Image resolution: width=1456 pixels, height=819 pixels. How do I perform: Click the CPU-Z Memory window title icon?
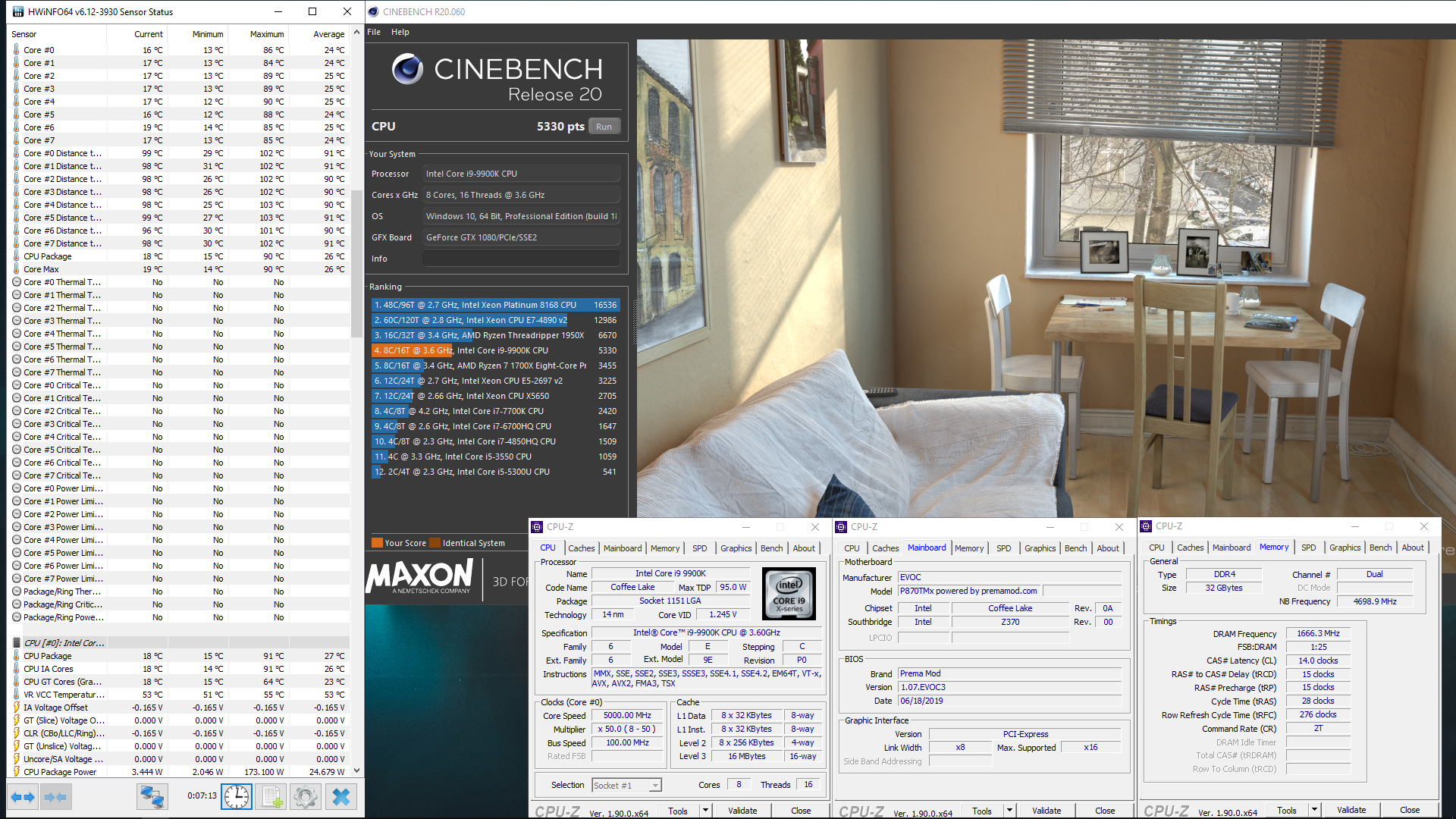coord(1146,526)
